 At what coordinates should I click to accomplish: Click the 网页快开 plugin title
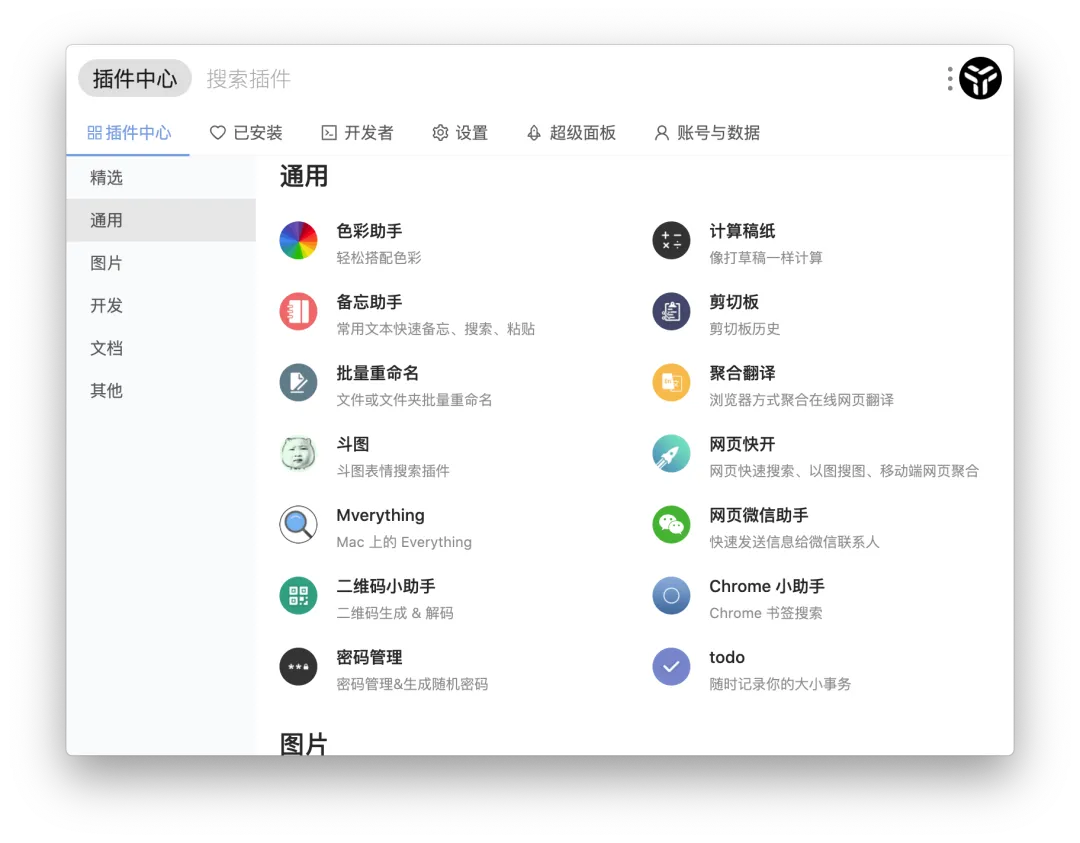742,444
